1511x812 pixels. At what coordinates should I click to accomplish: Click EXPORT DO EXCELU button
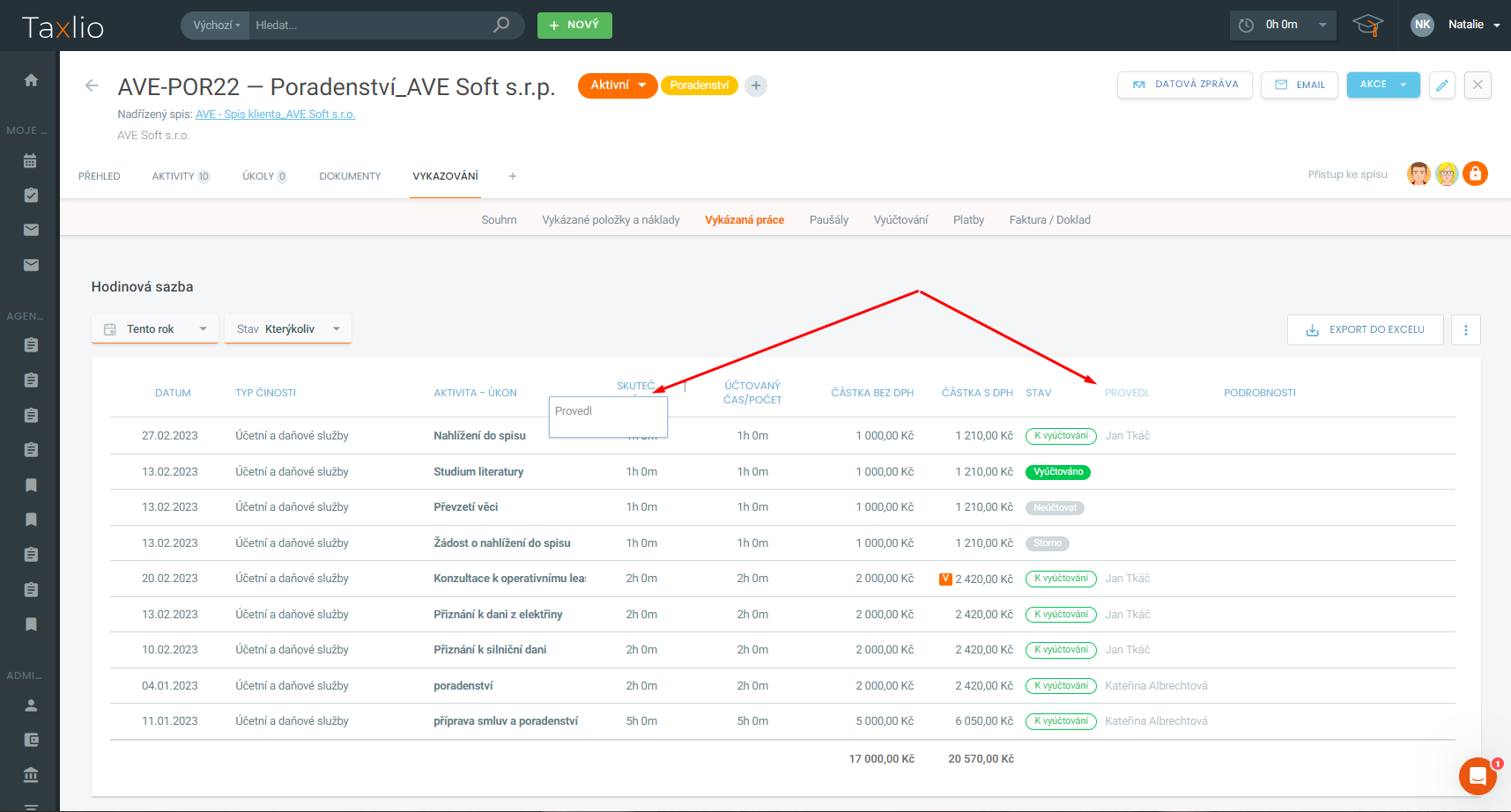[x=1366, y=329]
